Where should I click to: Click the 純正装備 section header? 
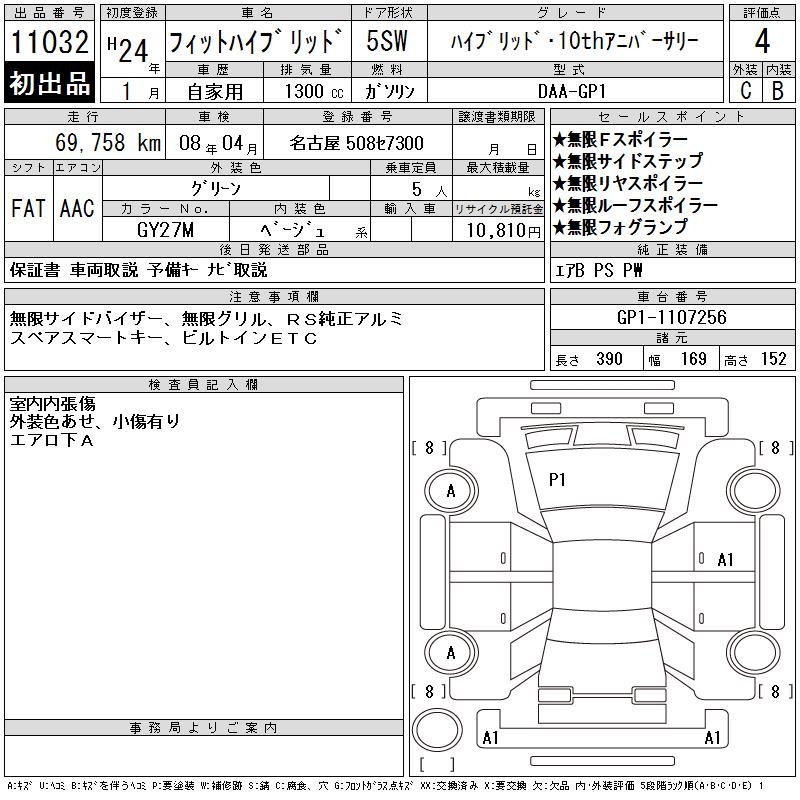[672, 249]
